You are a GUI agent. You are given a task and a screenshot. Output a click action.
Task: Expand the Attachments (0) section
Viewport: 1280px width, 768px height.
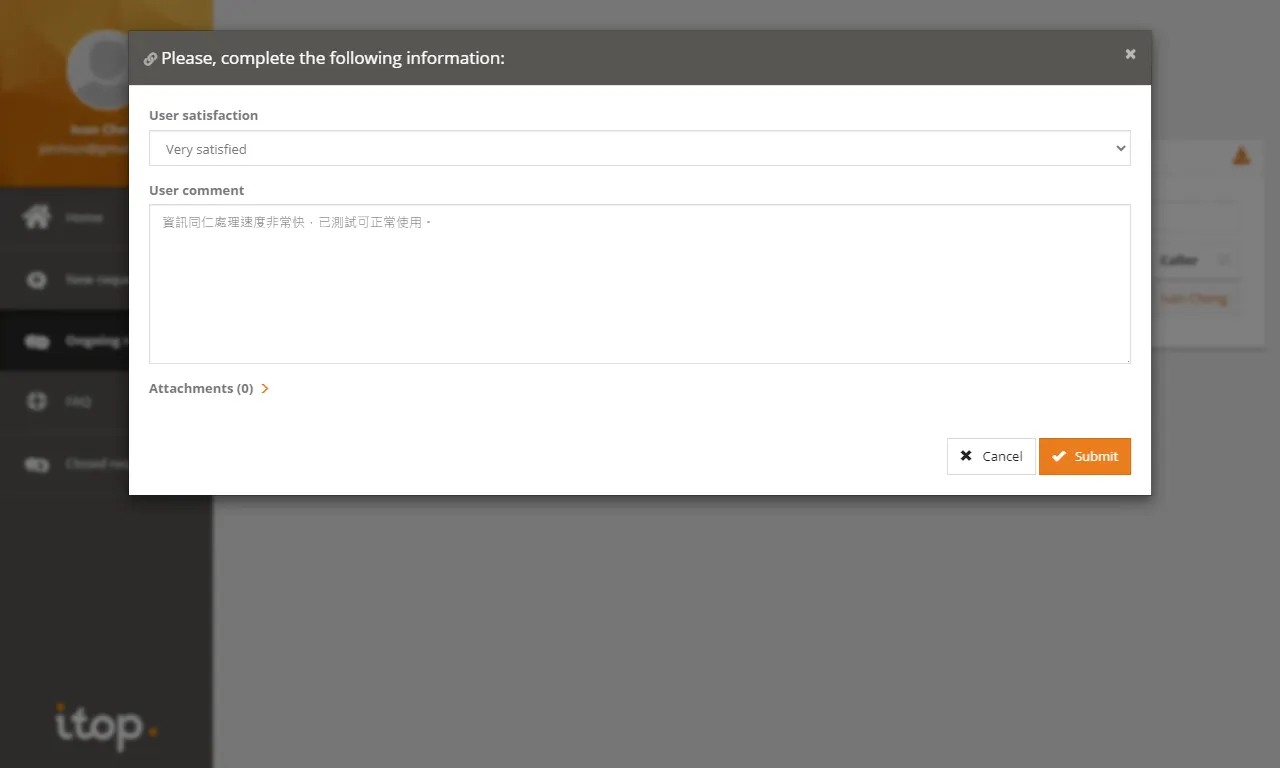[x=209, y=388]
